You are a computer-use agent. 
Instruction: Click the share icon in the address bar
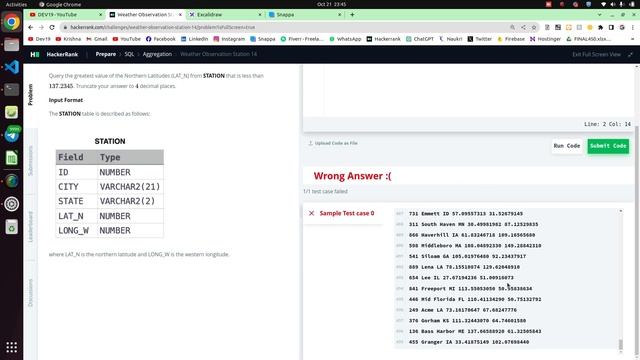523,27
